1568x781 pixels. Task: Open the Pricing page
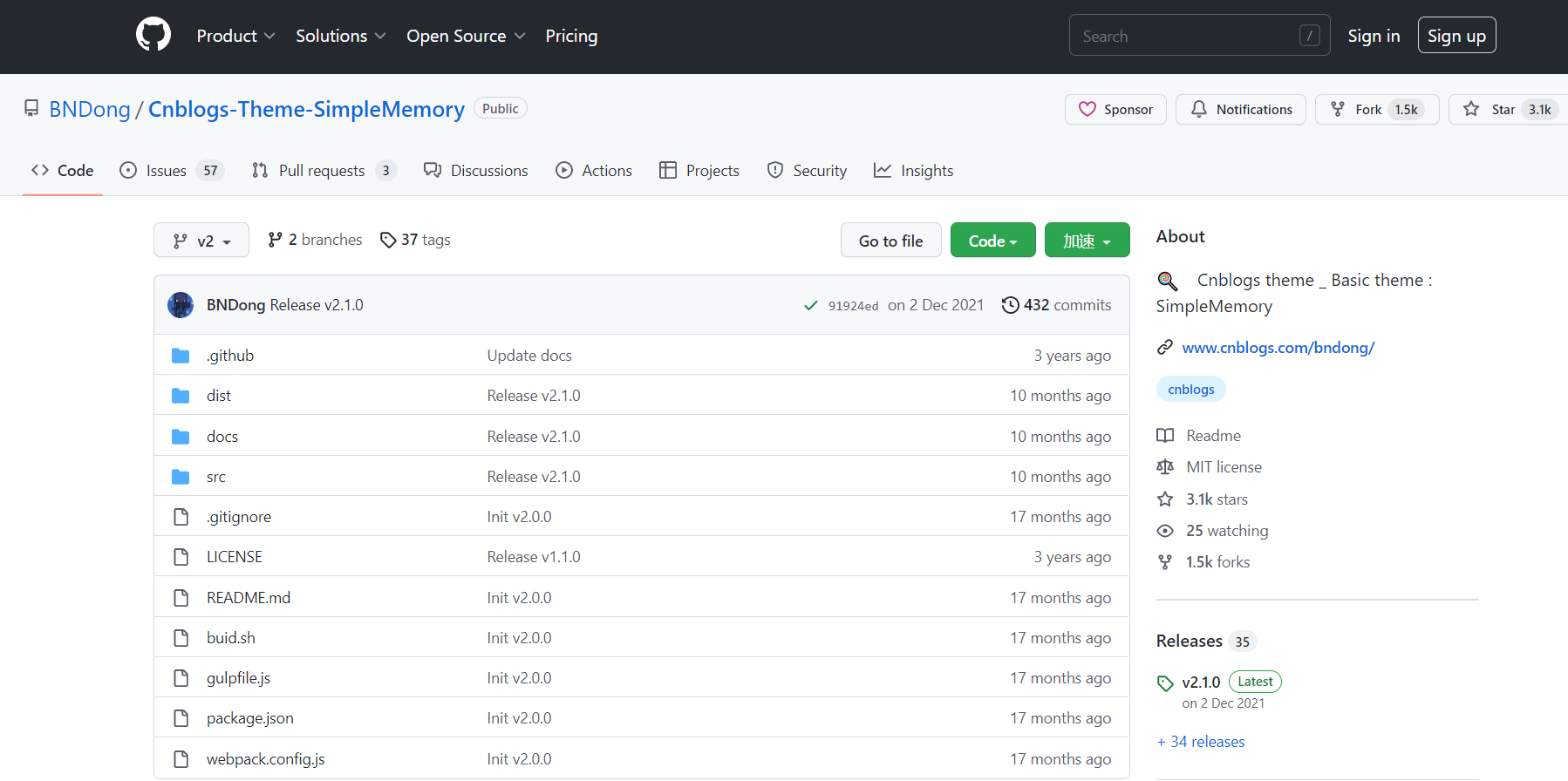571,36
